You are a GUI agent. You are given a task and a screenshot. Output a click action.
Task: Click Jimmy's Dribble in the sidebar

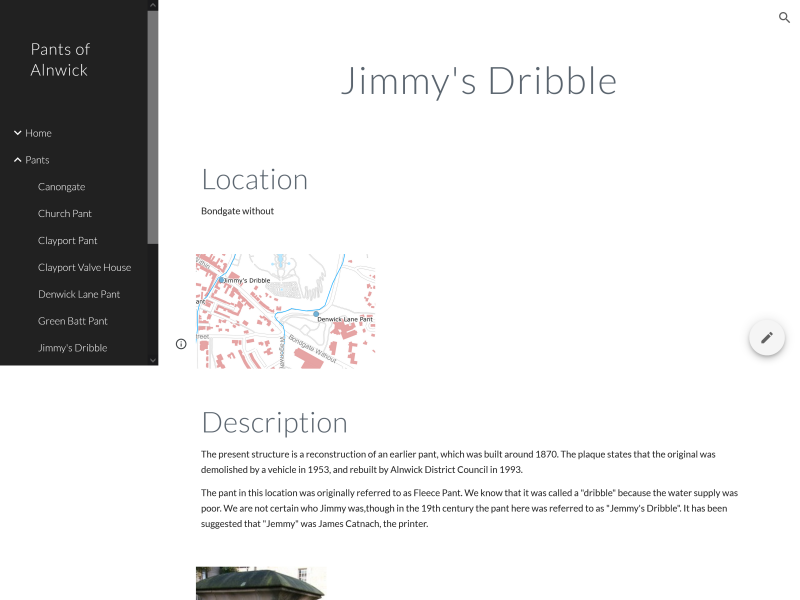(72, 348)
